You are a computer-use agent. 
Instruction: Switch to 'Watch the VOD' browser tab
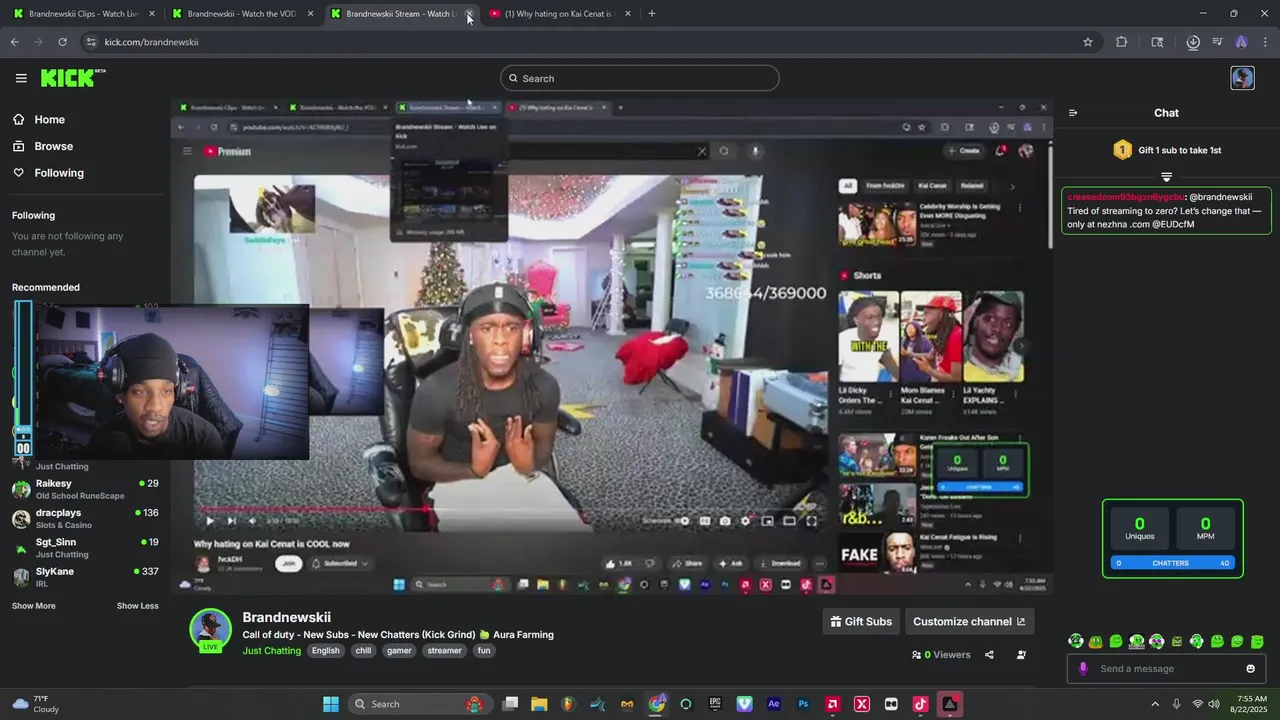(x=243, y=14)
